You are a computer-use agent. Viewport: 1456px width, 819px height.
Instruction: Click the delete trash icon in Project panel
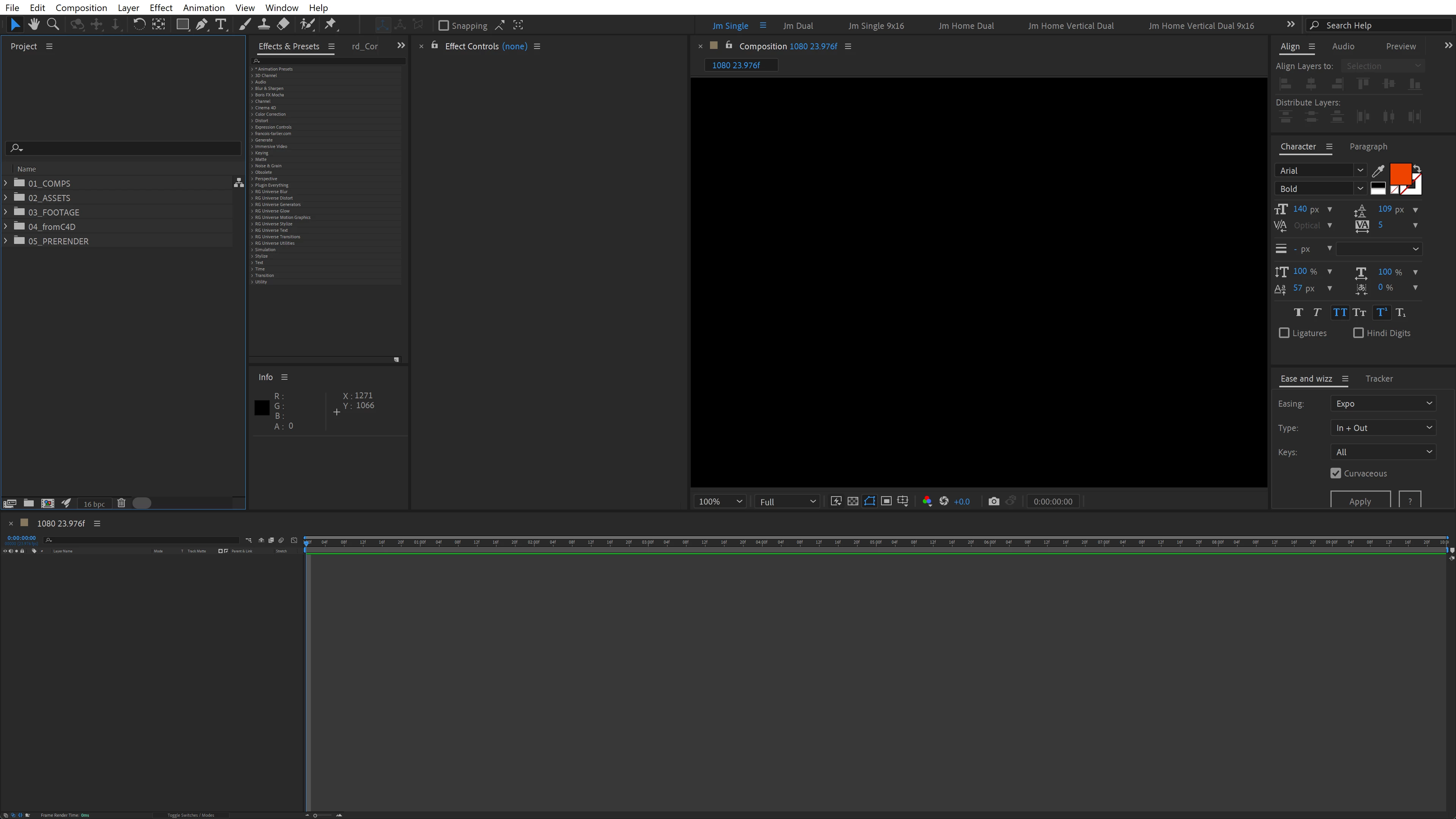click(x=121, y=503)
